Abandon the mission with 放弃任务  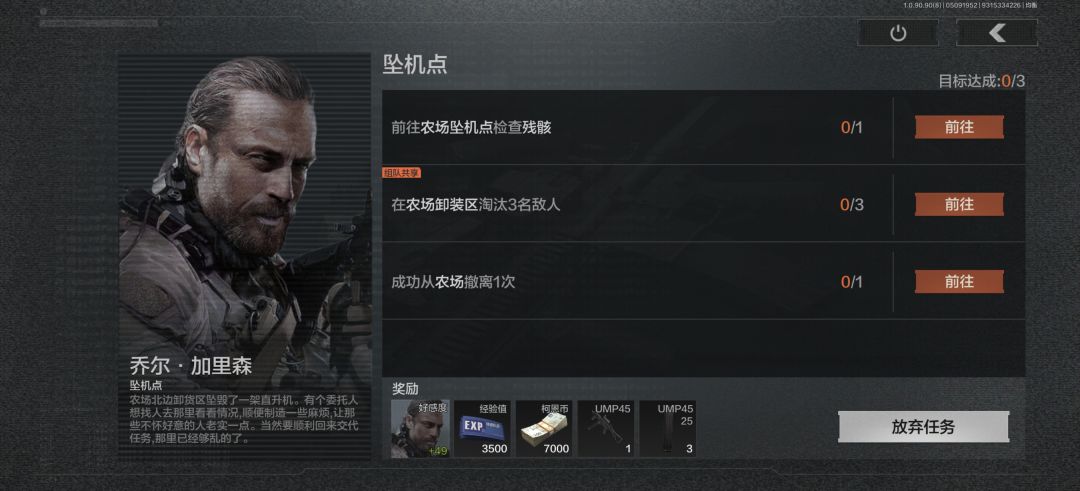[924, 427]
